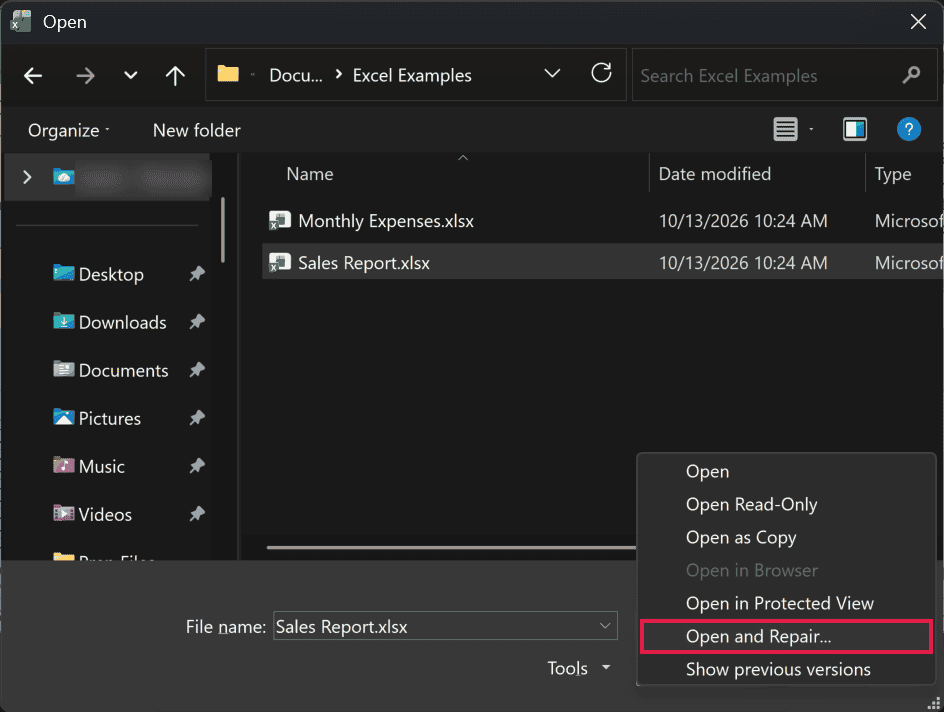Create a New folder

coord(196,130)
